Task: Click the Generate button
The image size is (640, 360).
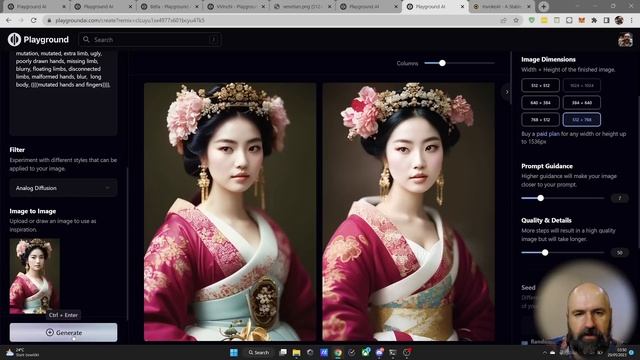Action: [x=63, y=332]
